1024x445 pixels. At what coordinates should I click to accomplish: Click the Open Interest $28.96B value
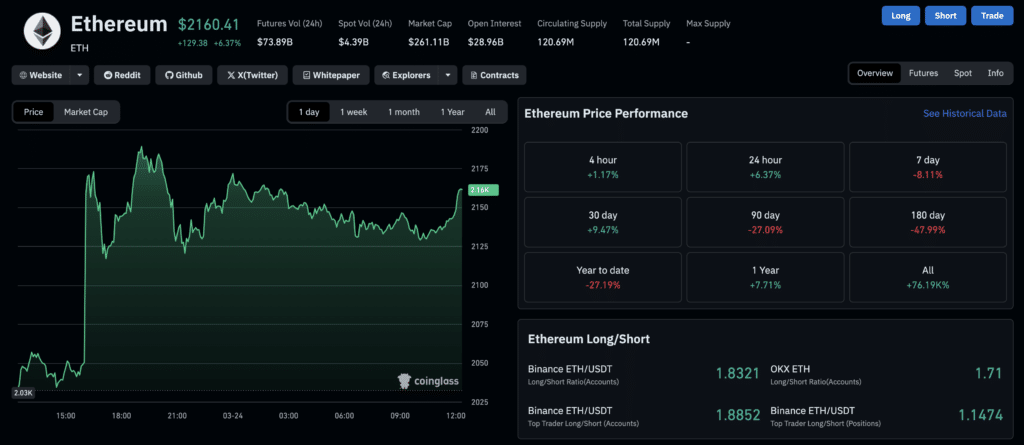click(485, 42)
